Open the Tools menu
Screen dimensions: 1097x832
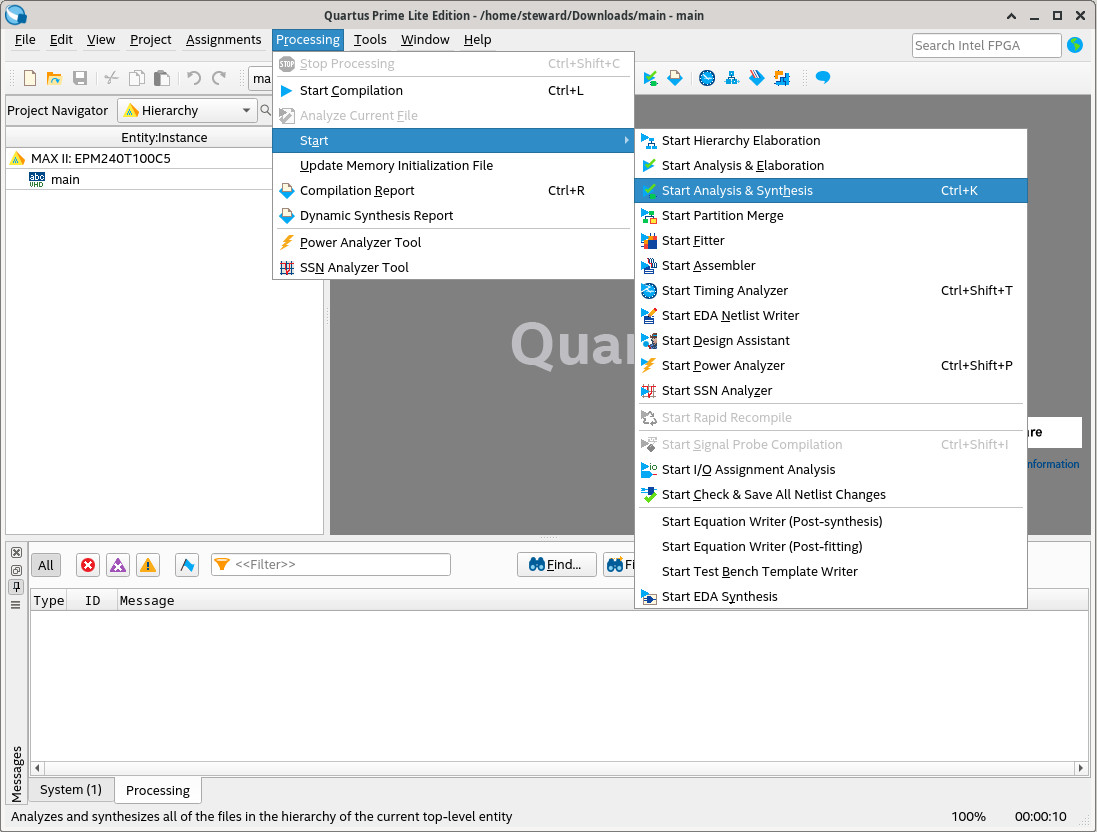pos(370,40)
